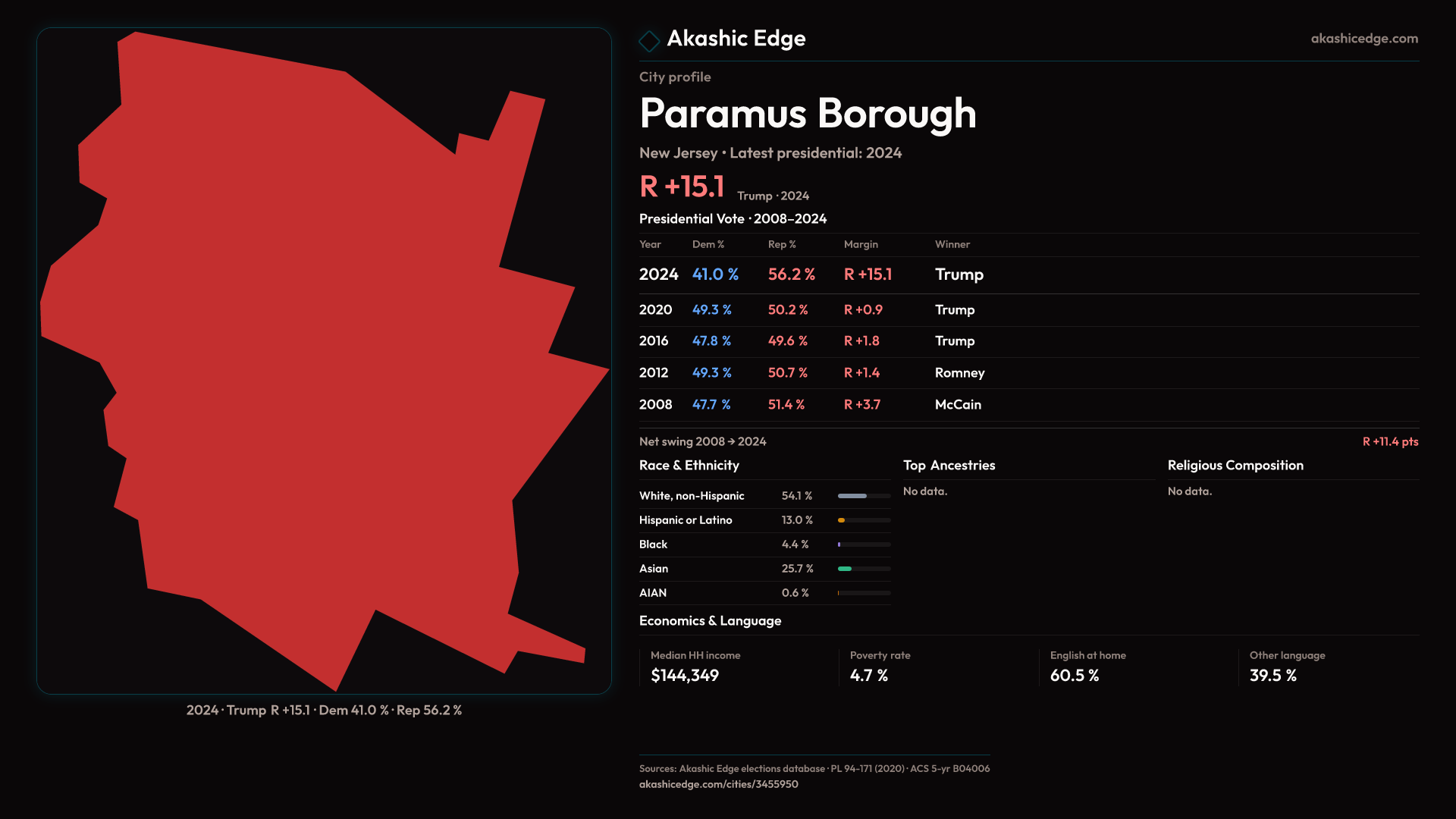Click the akashicedge.com/cities/3455950 URL
The image size is (1456, 819).
point(718,784)
